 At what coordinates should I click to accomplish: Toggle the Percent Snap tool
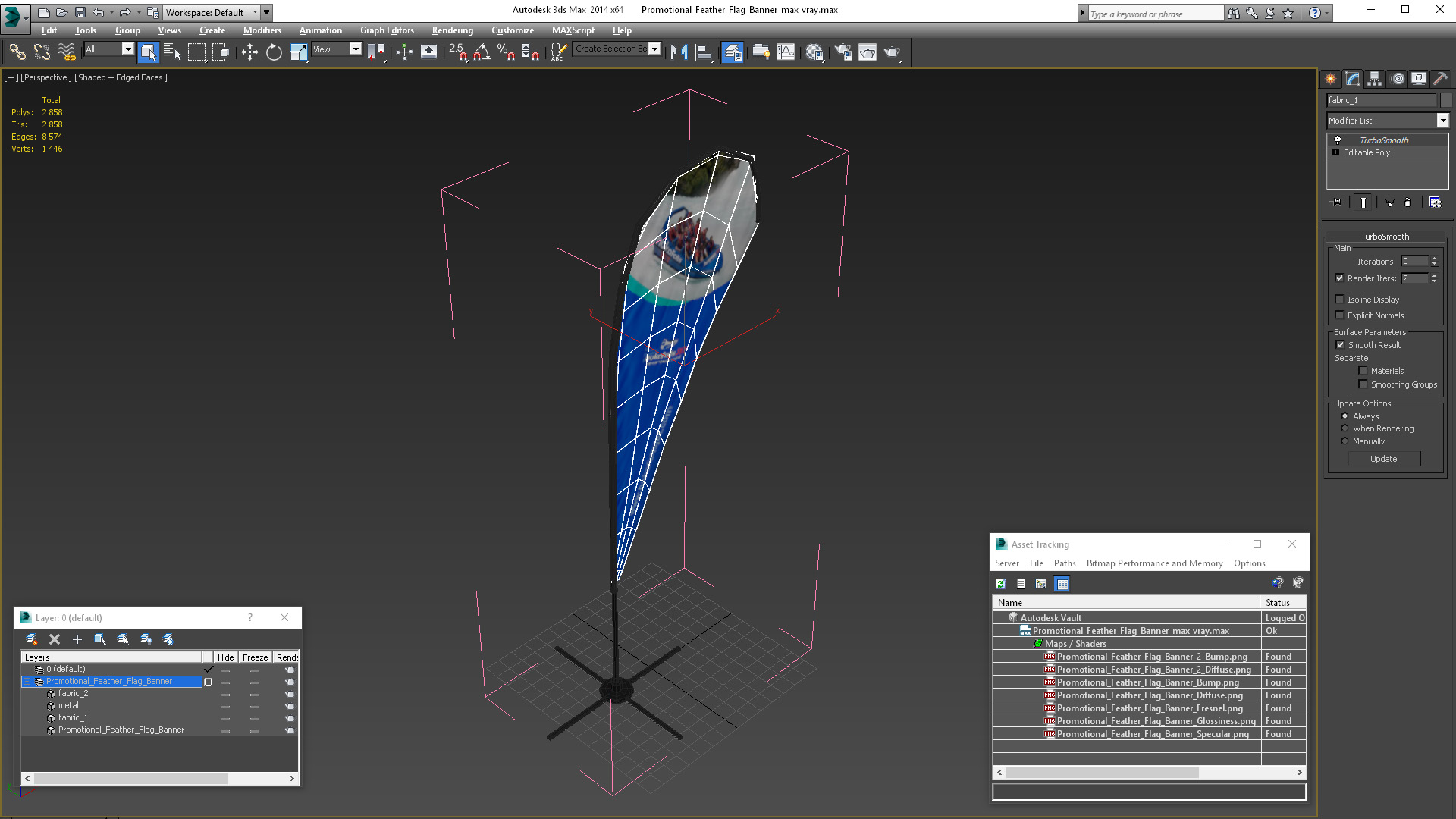pyautogui.click(x=506, y=52)
